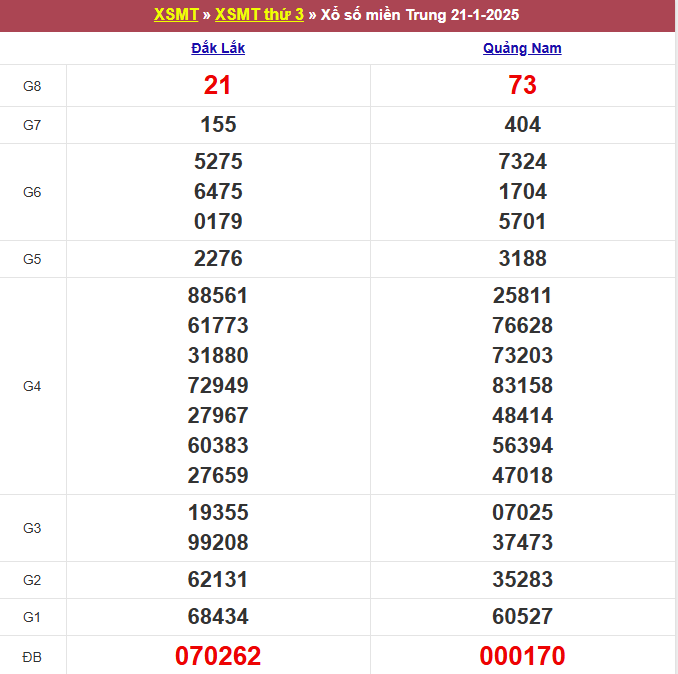
Task: Click the G1 row label
Action: 32,617
